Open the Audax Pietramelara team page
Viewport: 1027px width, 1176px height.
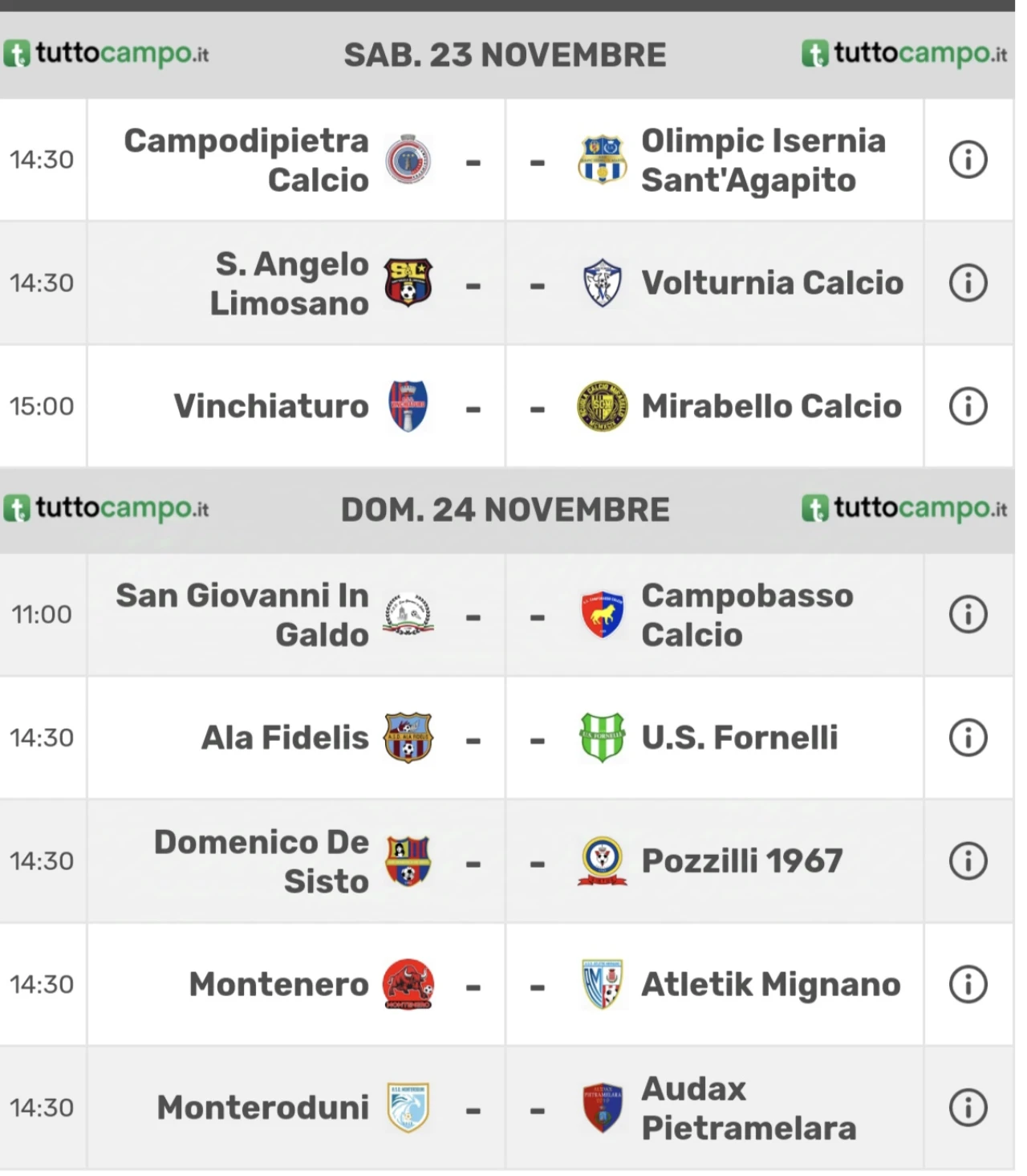pyautogui.click(x=749, y=1108)
